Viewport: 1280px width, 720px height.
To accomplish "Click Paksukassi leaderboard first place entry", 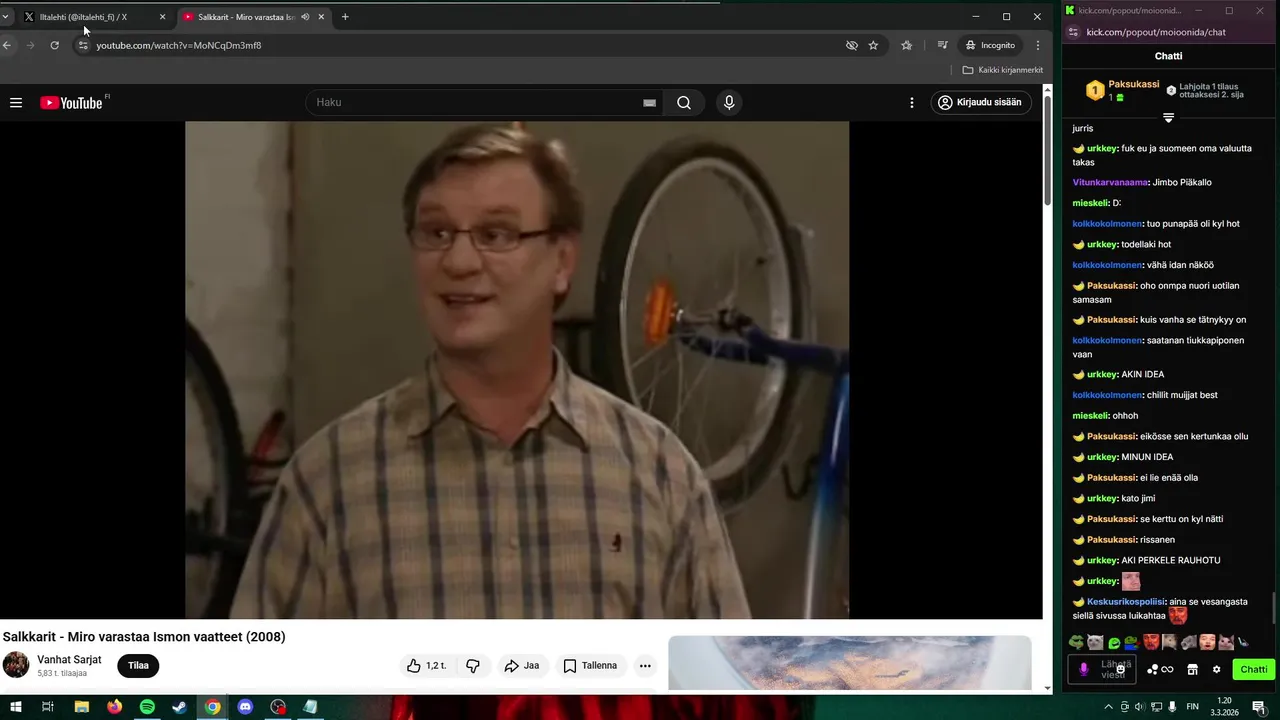I will tap(1122, 90).
